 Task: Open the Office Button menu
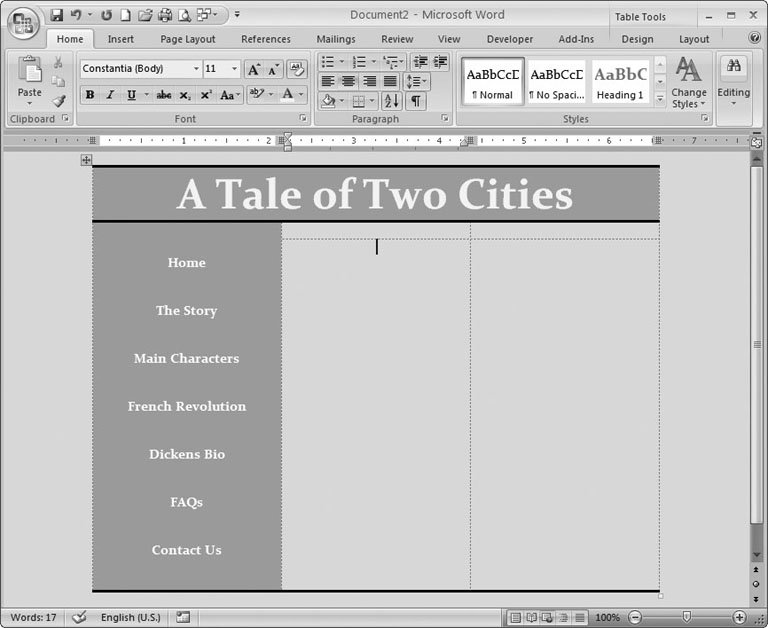[22, 22]
